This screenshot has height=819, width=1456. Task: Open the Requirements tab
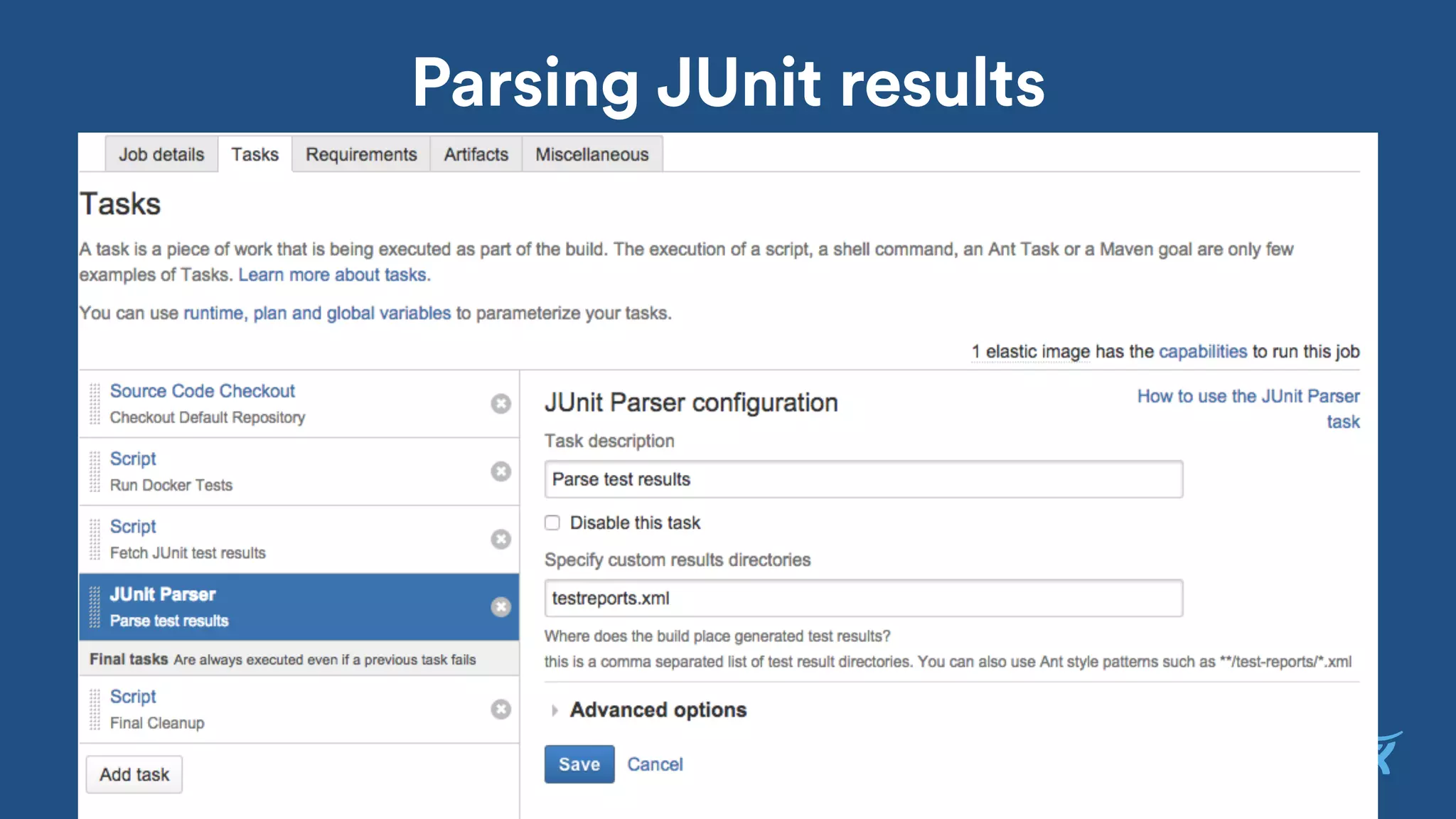tap(361, 154)
